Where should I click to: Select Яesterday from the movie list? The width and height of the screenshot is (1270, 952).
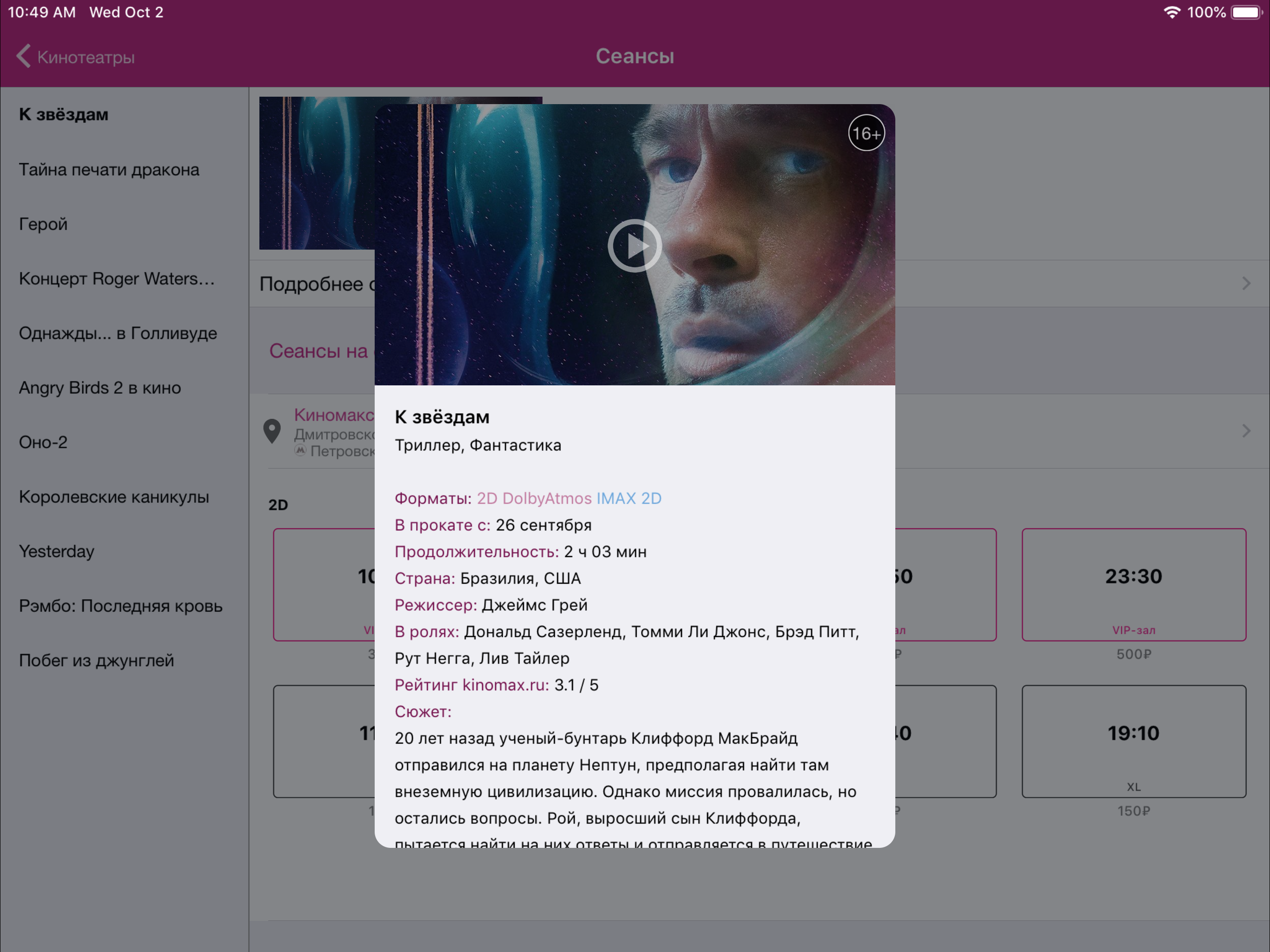pyautogui.click(x=56, y=551)
